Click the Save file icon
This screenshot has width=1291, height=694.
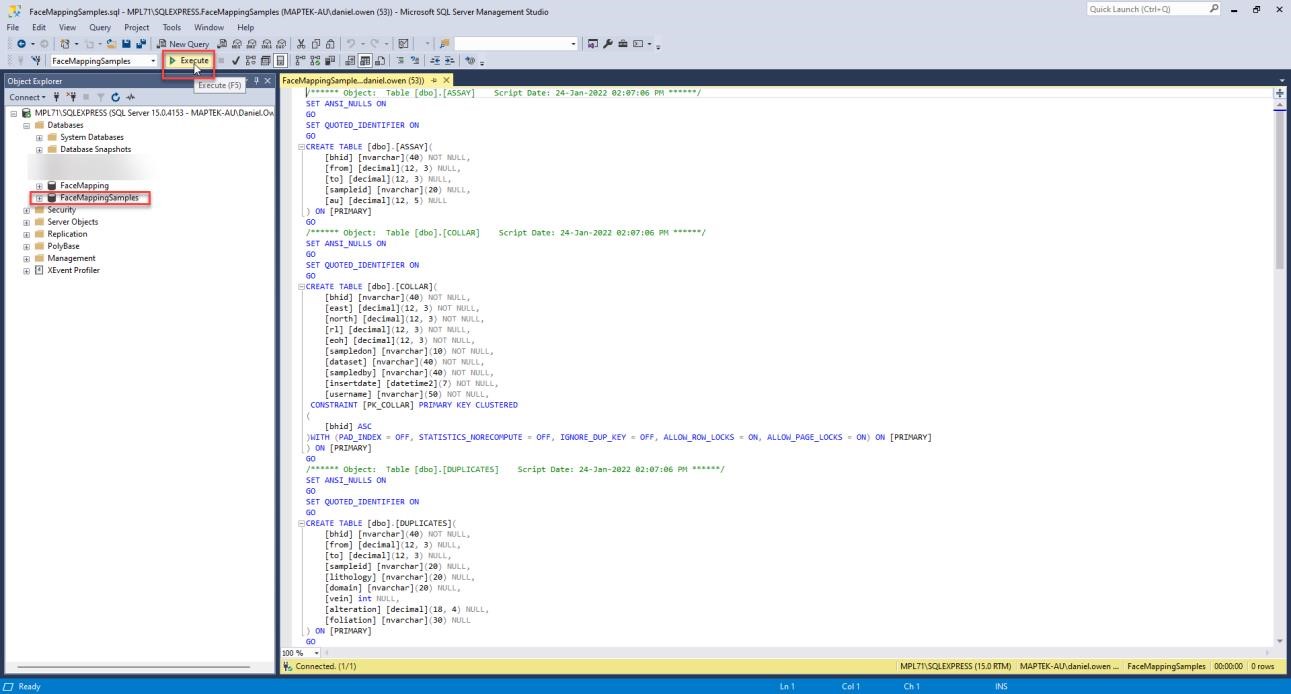click(127, 44)
